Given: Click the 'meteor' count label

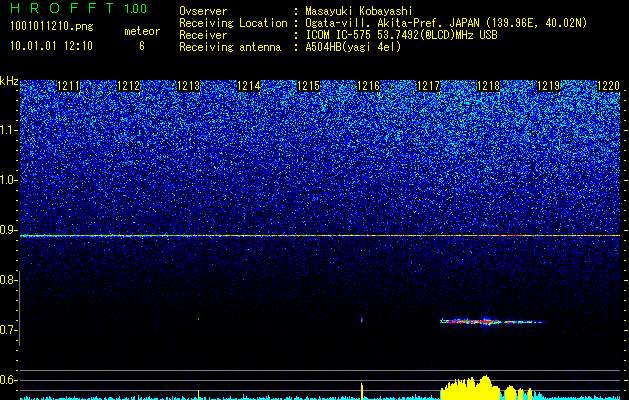Looking at the screenshot, I should [142, 31].
